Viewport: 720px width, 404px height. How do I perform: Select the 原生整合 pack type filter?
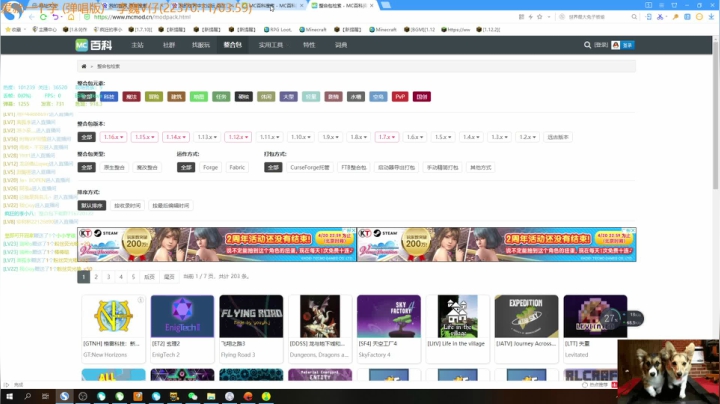coord(114,168)
